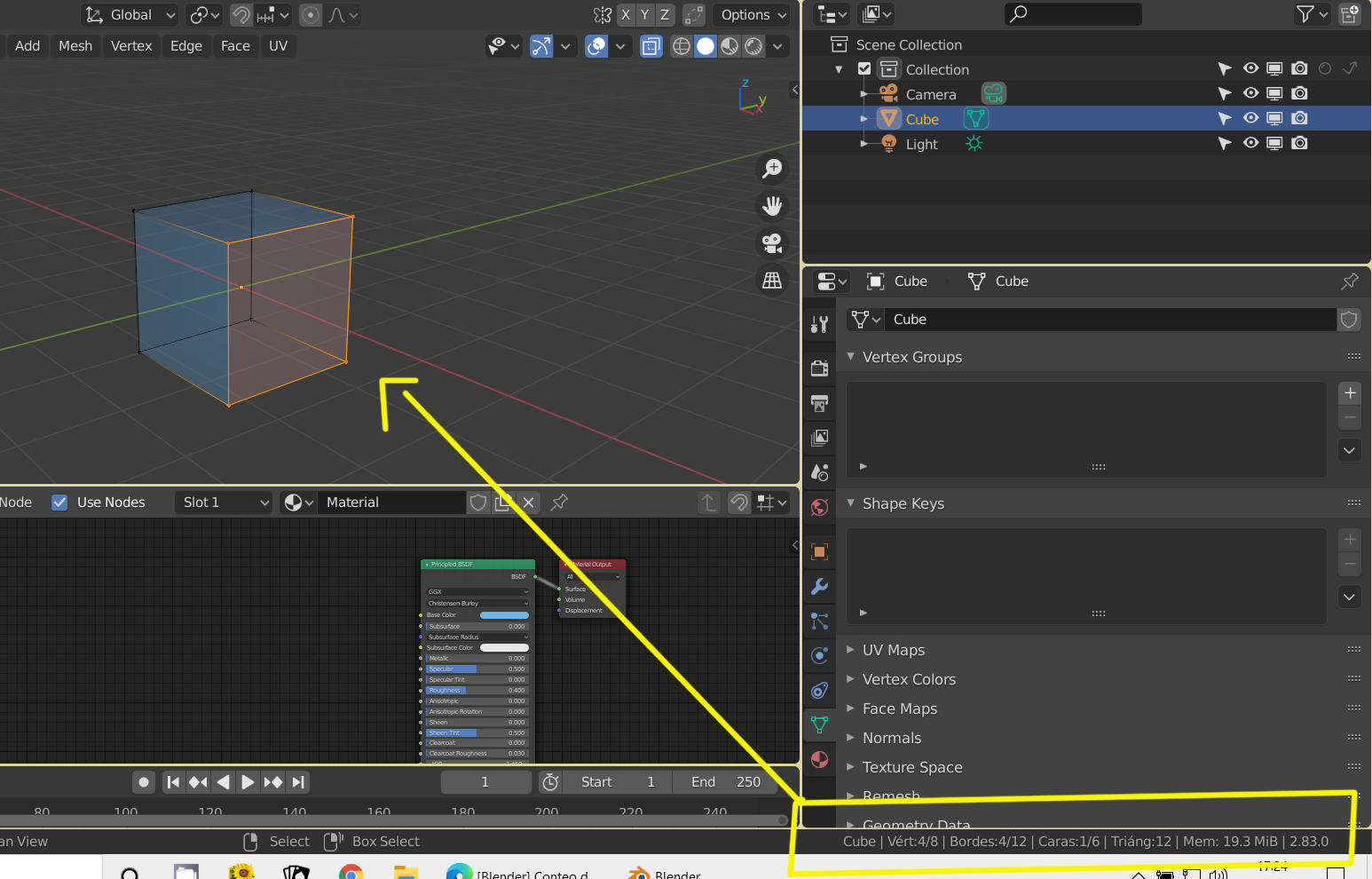The height and width of the screenshot is (879, 1372).
Task: Collapse the Vertex Groups panel
Action: tap(851, 357)
